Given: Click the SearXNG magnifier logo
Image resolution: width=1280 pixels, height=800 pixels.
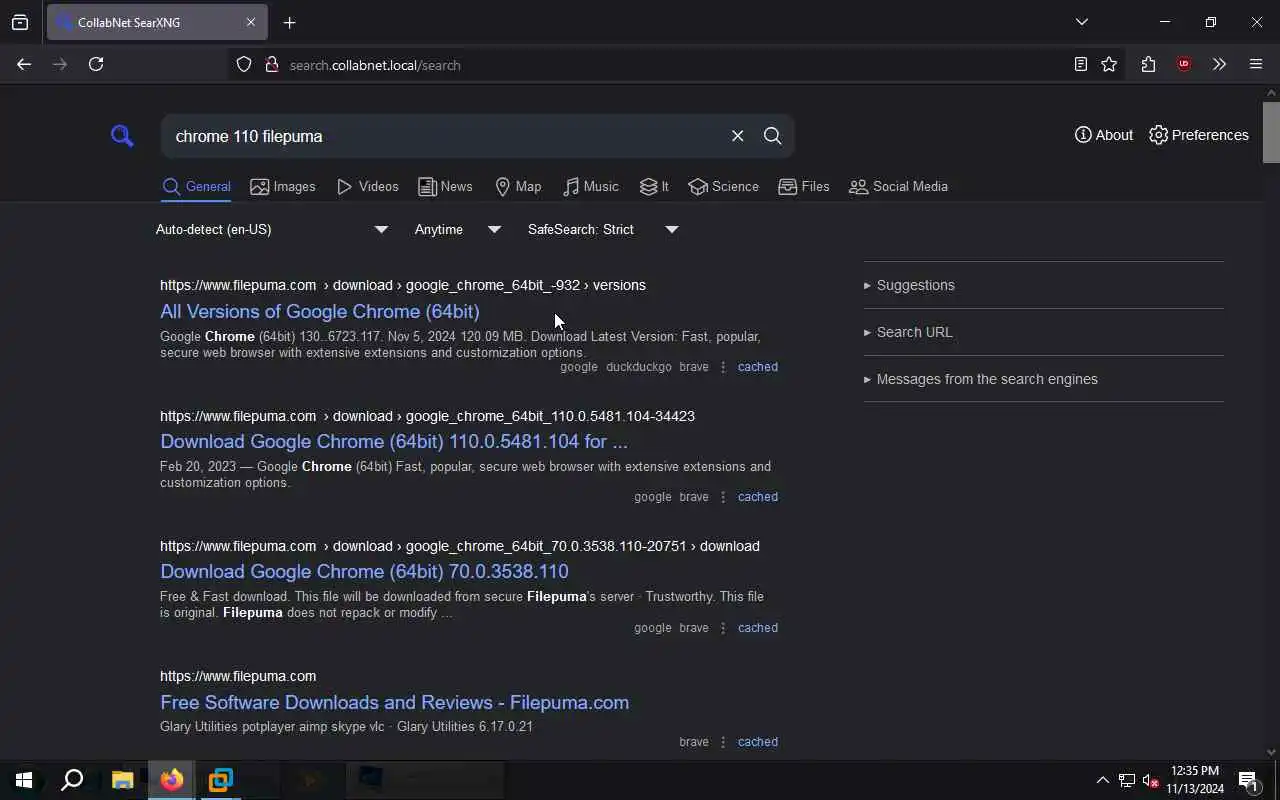Looking at the screenshot, I should [122, 135].
